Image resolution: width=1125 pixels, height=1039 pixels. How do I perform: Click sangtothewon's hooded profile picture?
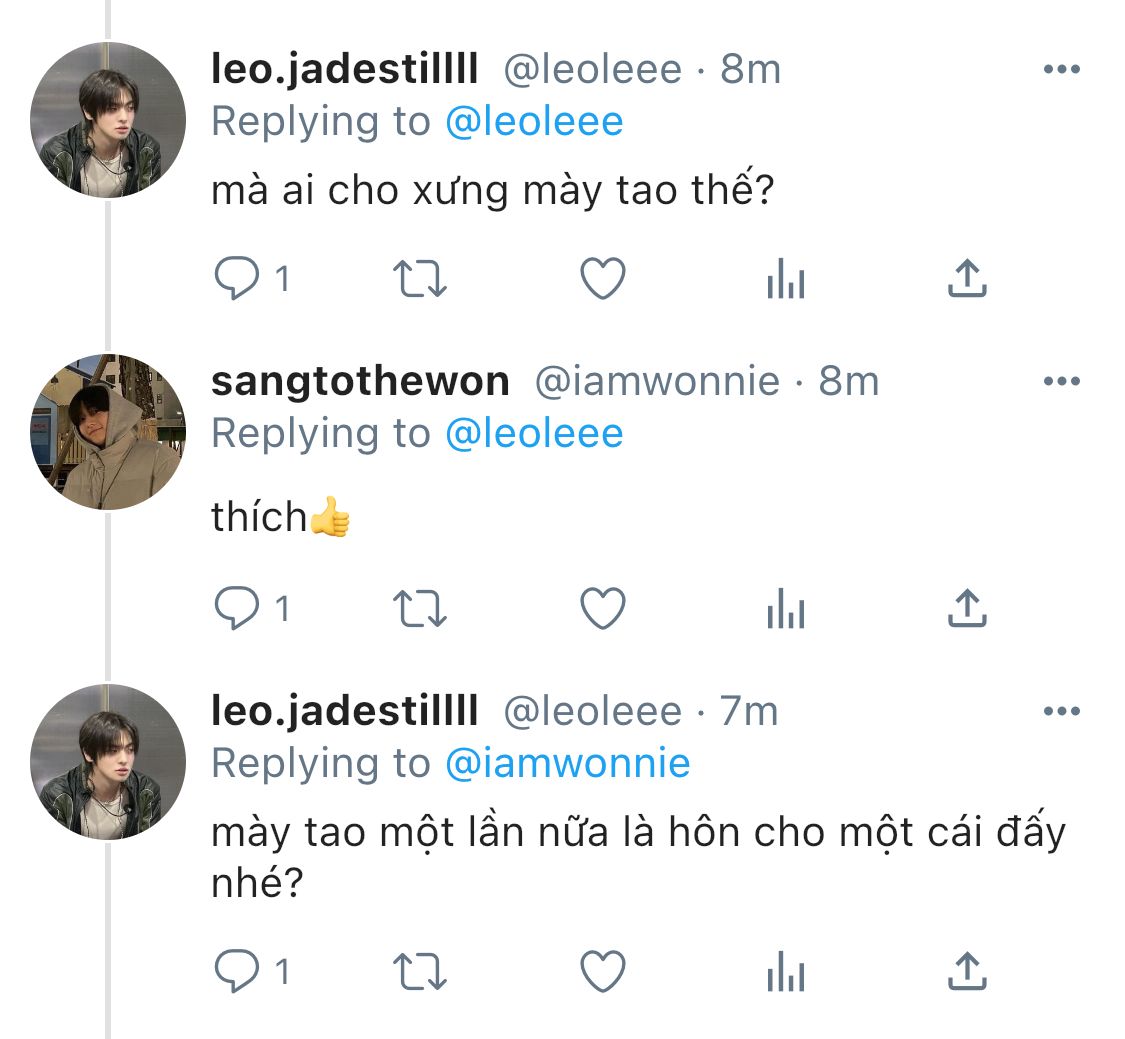click(108, 432)
